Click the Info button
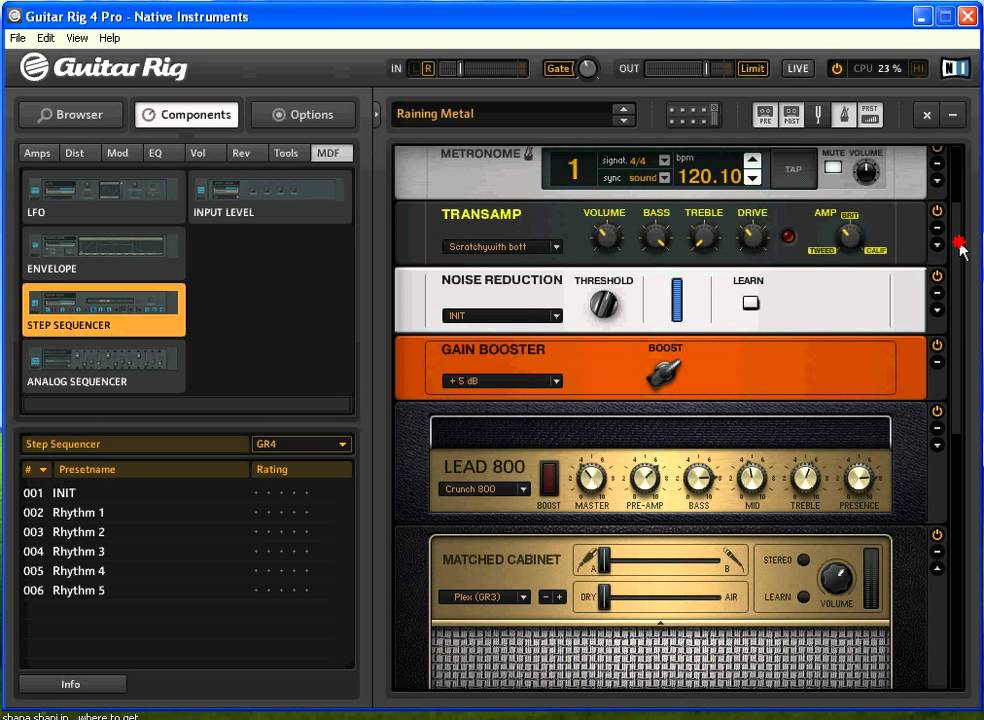This screenshot has height=720, width=984. [x=72, y=684]
